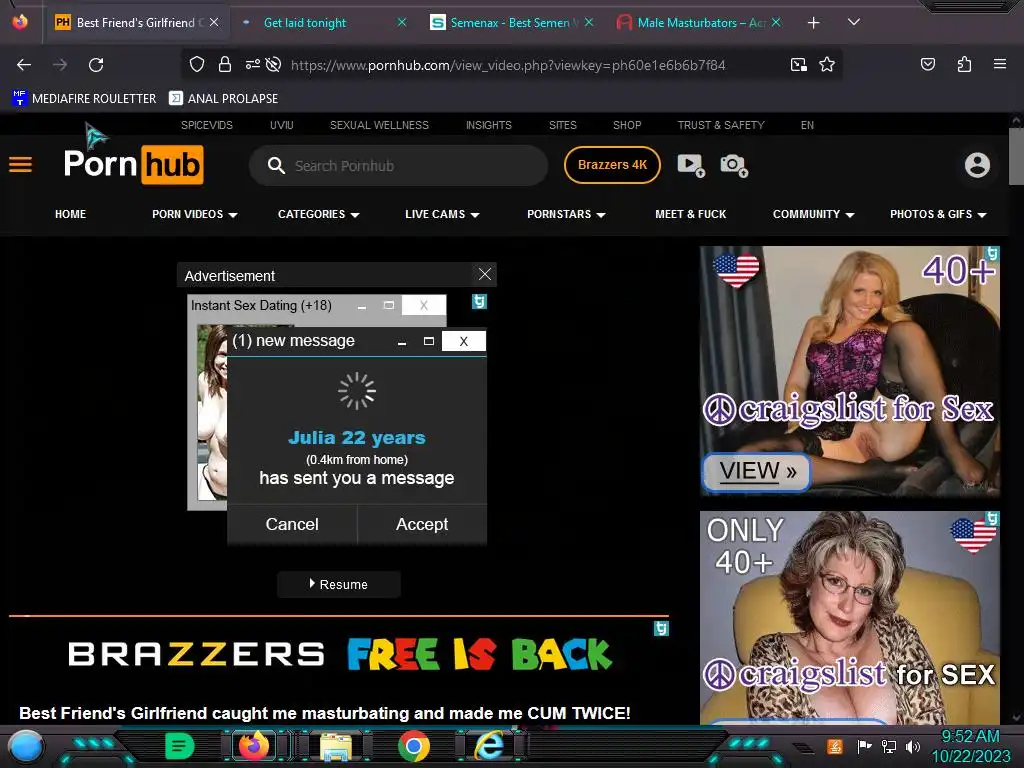List all tabs with the chevron

point(853,22)
